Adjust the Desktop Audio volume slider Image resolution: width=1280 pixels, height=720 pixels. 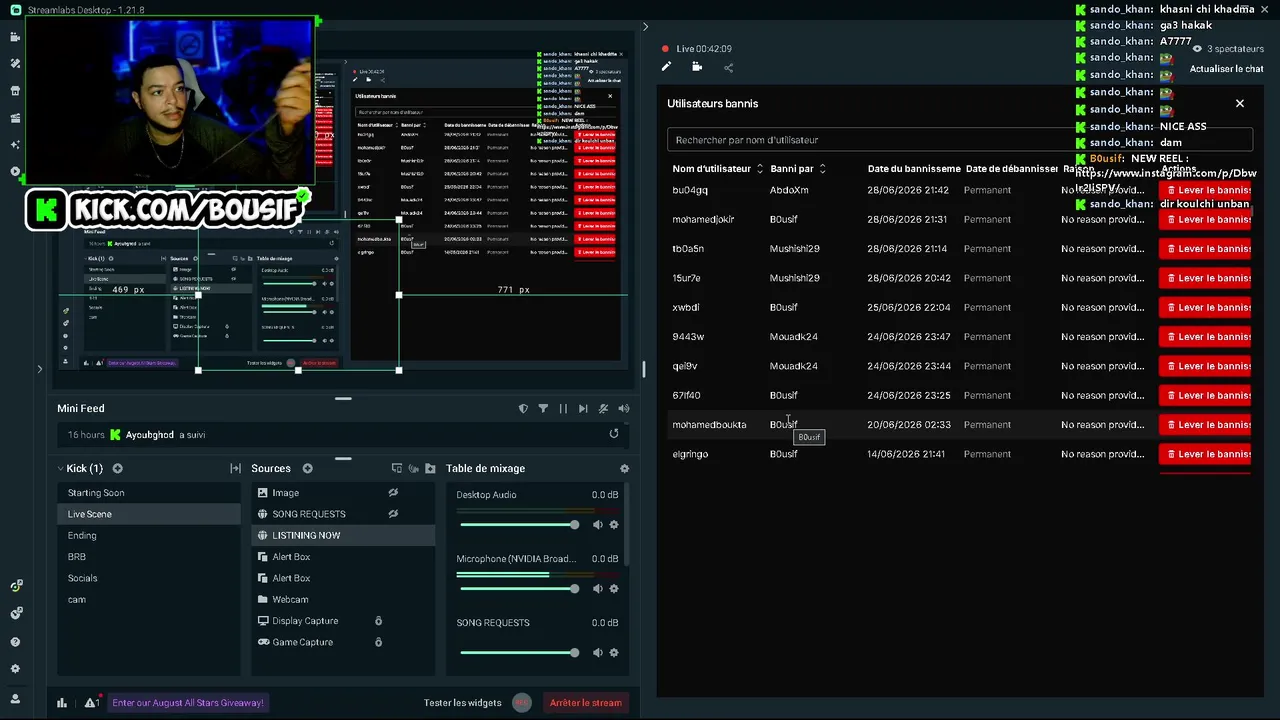tap(519, 525)
